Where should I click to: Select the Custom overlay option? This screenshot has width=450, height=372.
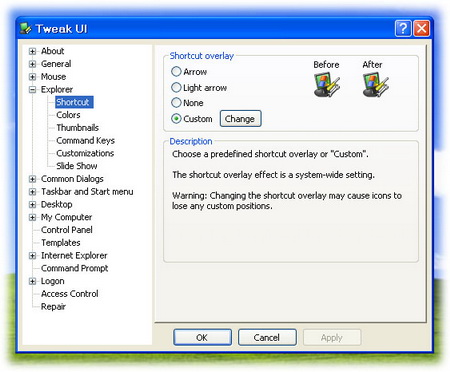(x=176, y=119)
